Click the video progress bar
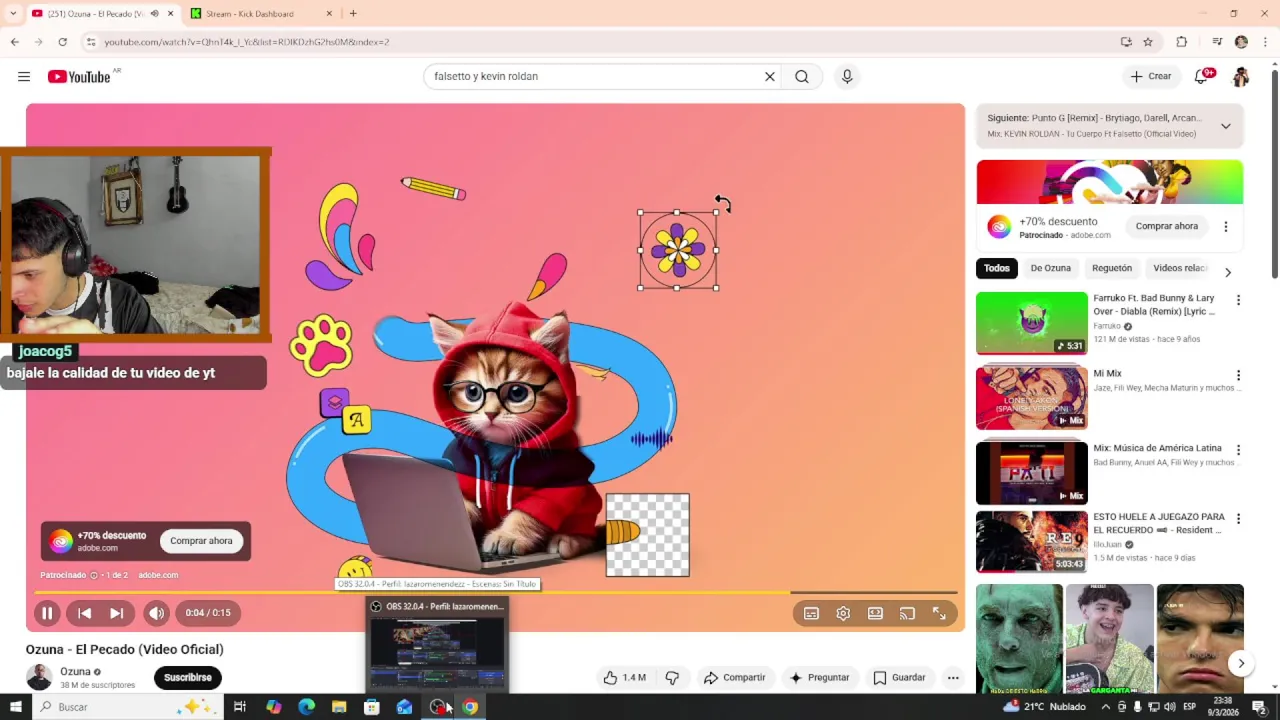Screen dimensions: 1280x720 pyautogui.click(x=496, y=593)
